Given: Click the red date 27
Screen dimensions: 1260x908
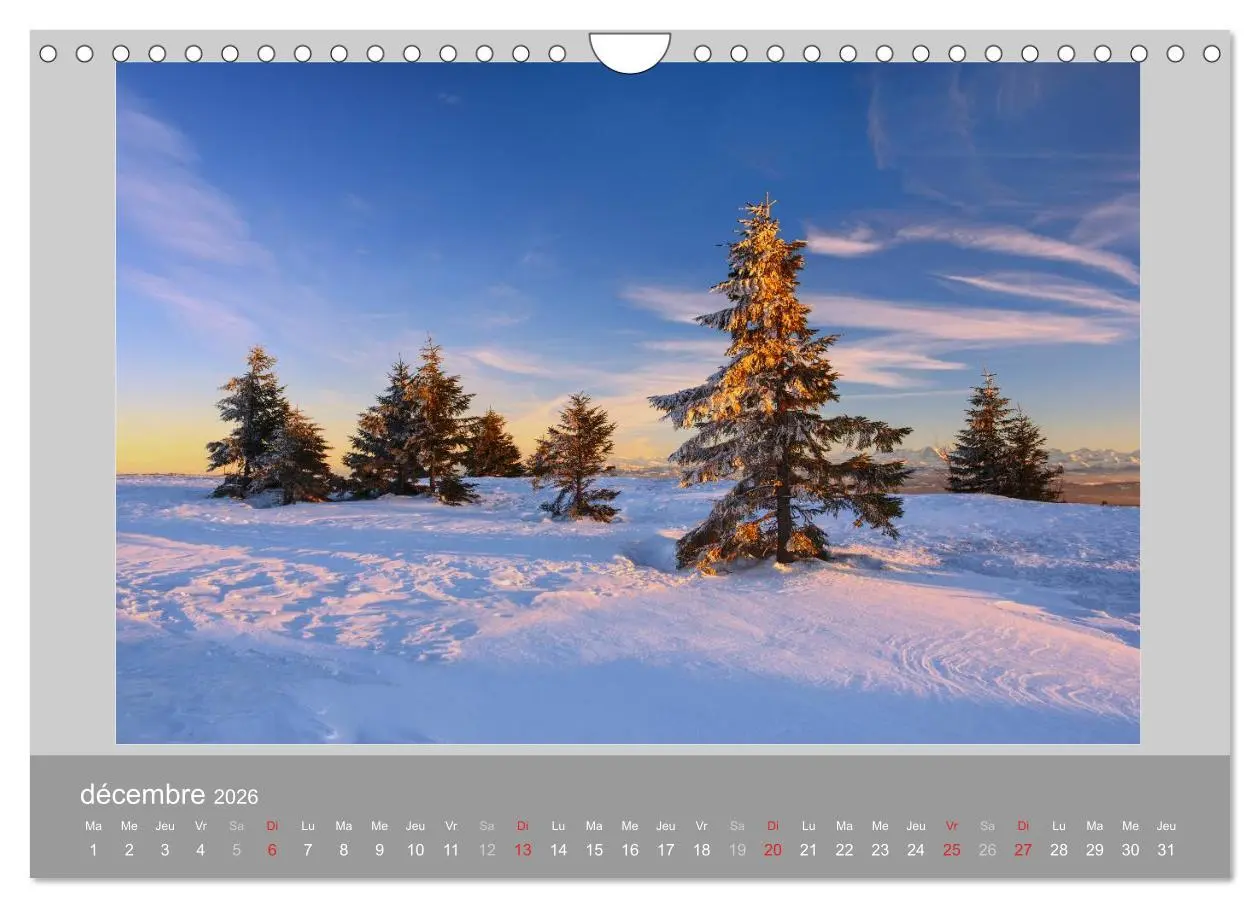Looking at the screenshot, I should pyautogui.click(x=1023, y=849).
